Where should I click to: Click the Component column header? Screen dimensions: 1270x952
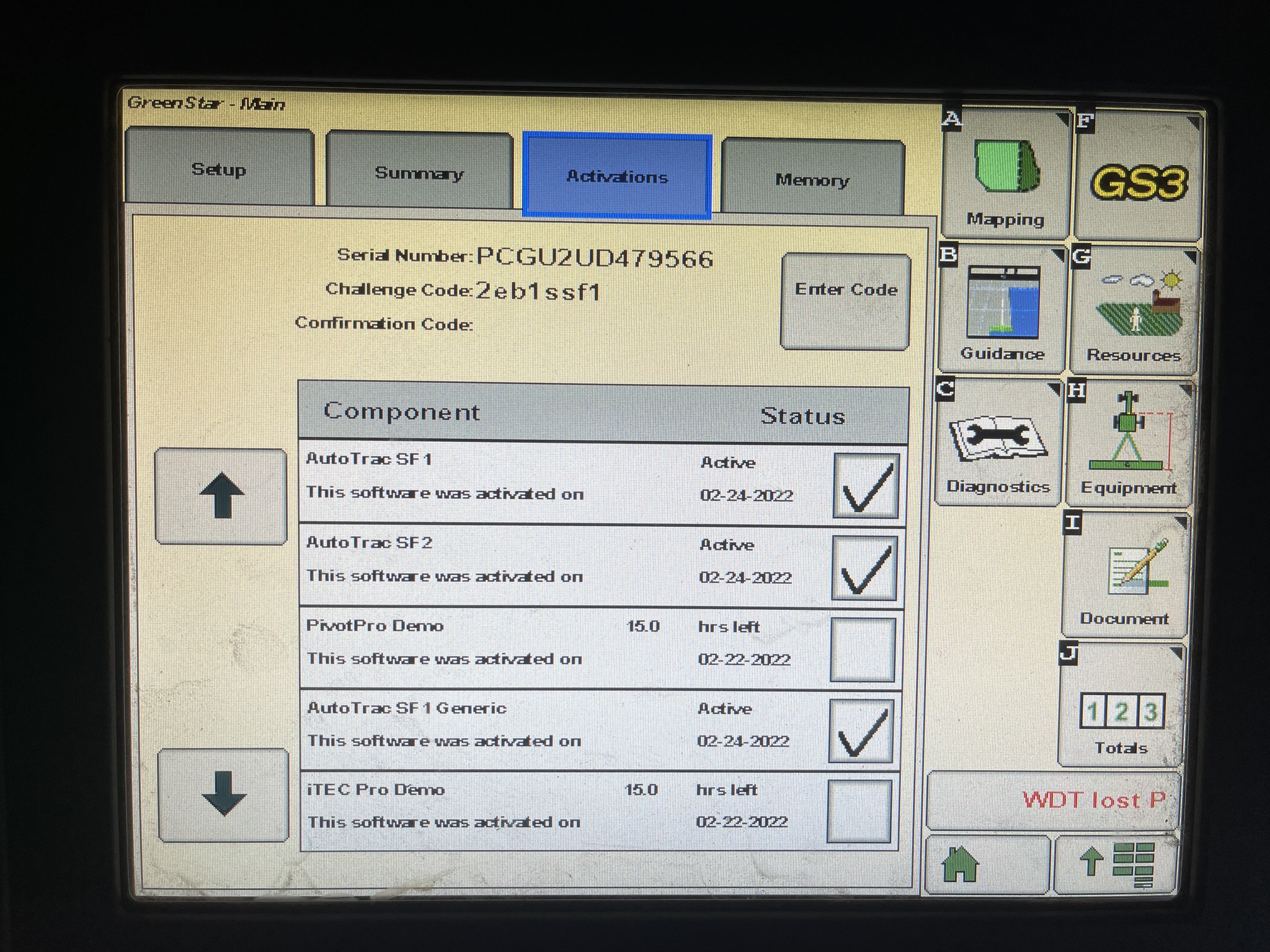(402, 412)
